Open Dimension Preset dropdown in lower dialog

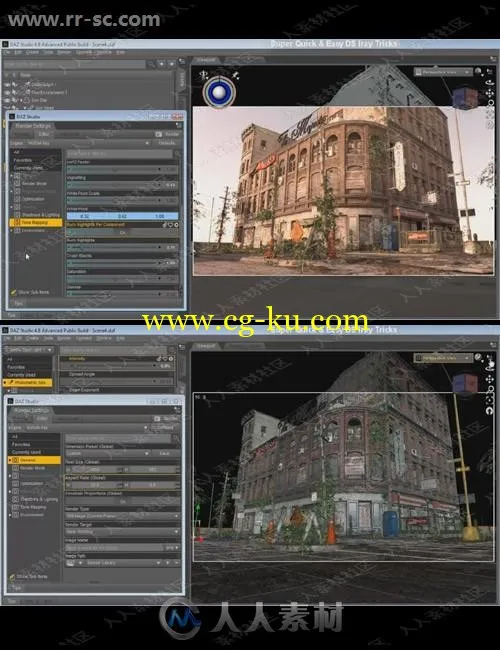pyautogui.click(x=108, y=454)
